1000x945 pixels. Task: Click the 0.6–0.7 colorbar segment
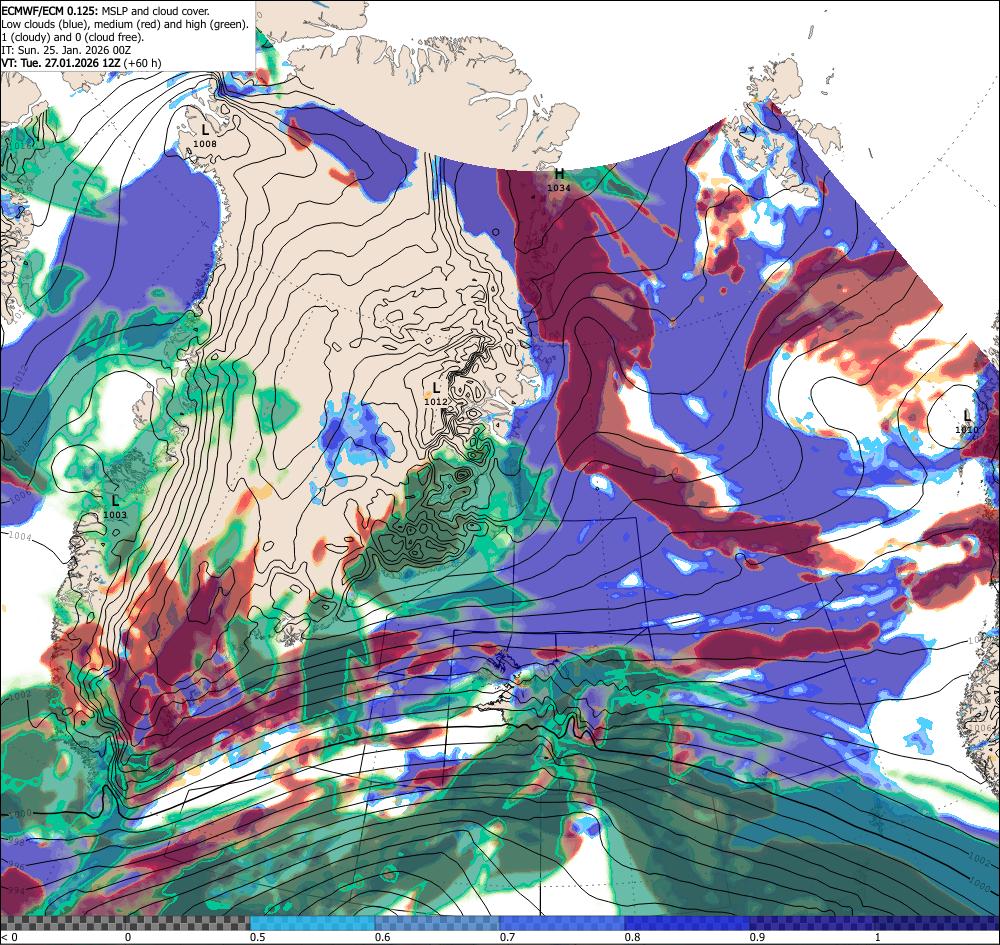pyautogui.click(x=438, y=923)
